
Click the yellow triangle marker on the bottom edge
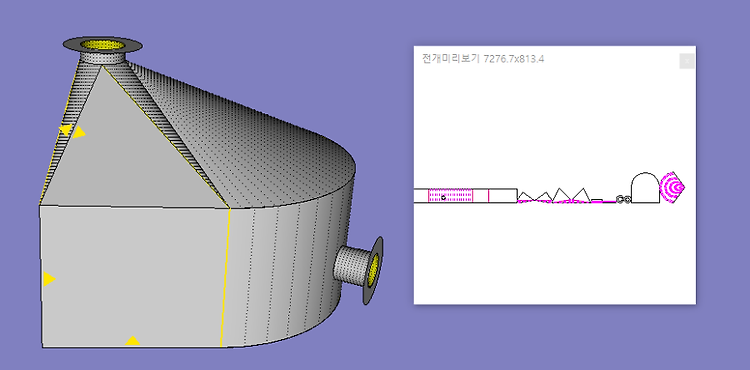132,340
